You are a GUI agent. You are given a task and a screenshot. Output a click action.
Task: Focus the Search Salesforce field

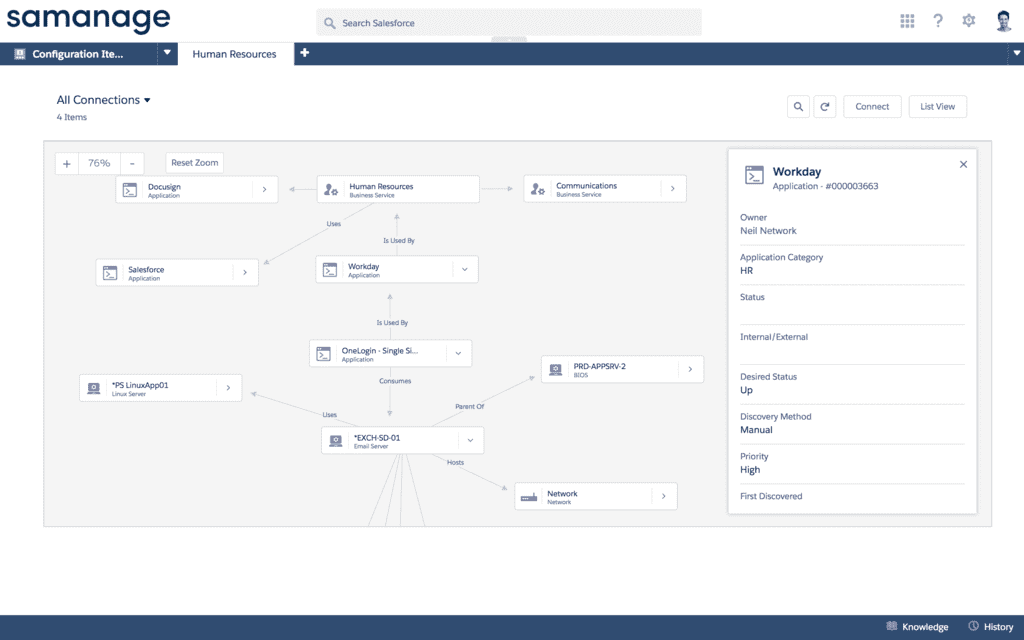(x=509, y=23)
